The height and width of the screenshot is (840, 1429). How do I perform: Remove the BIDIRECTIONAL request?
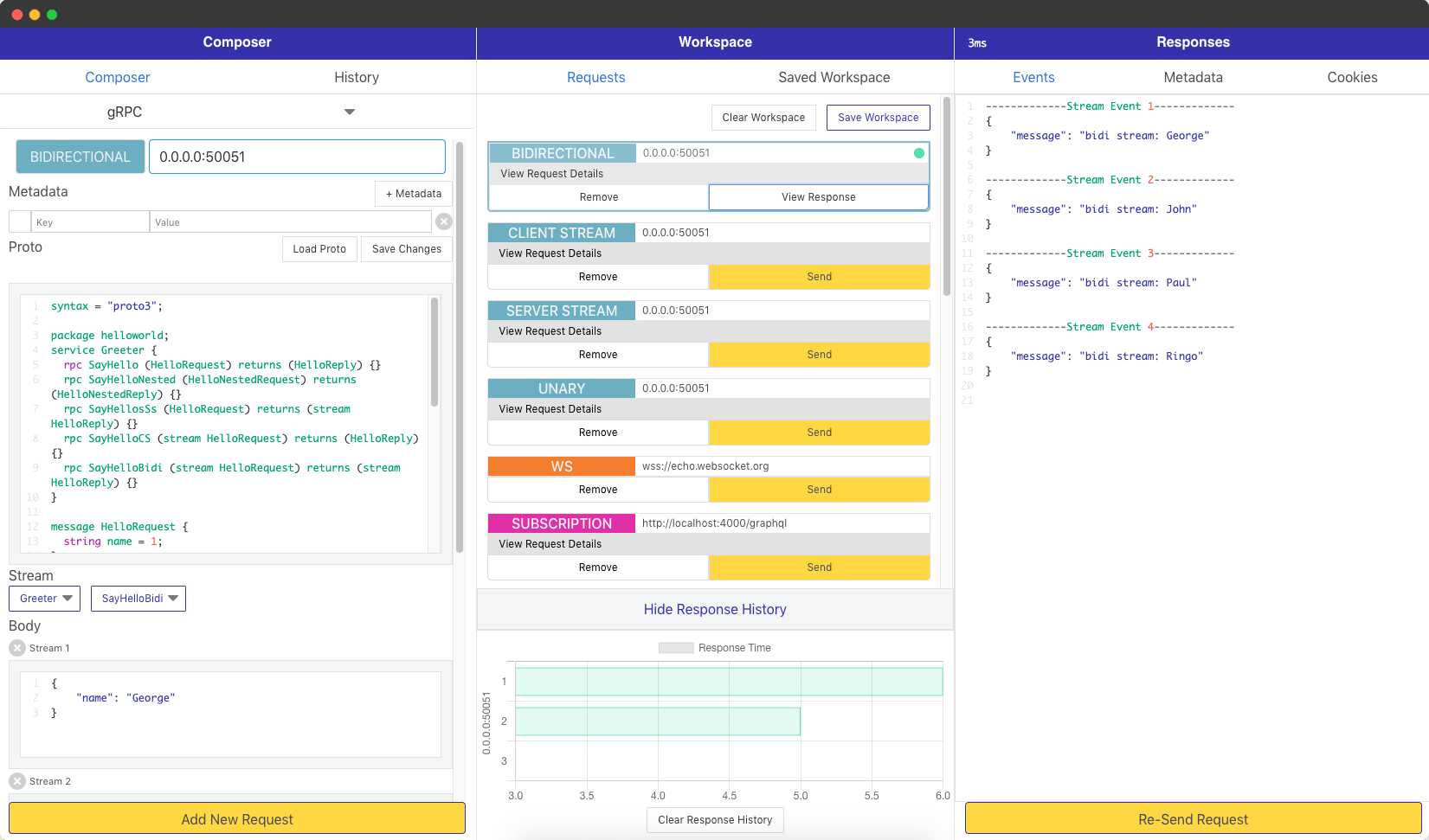(599, 197)
